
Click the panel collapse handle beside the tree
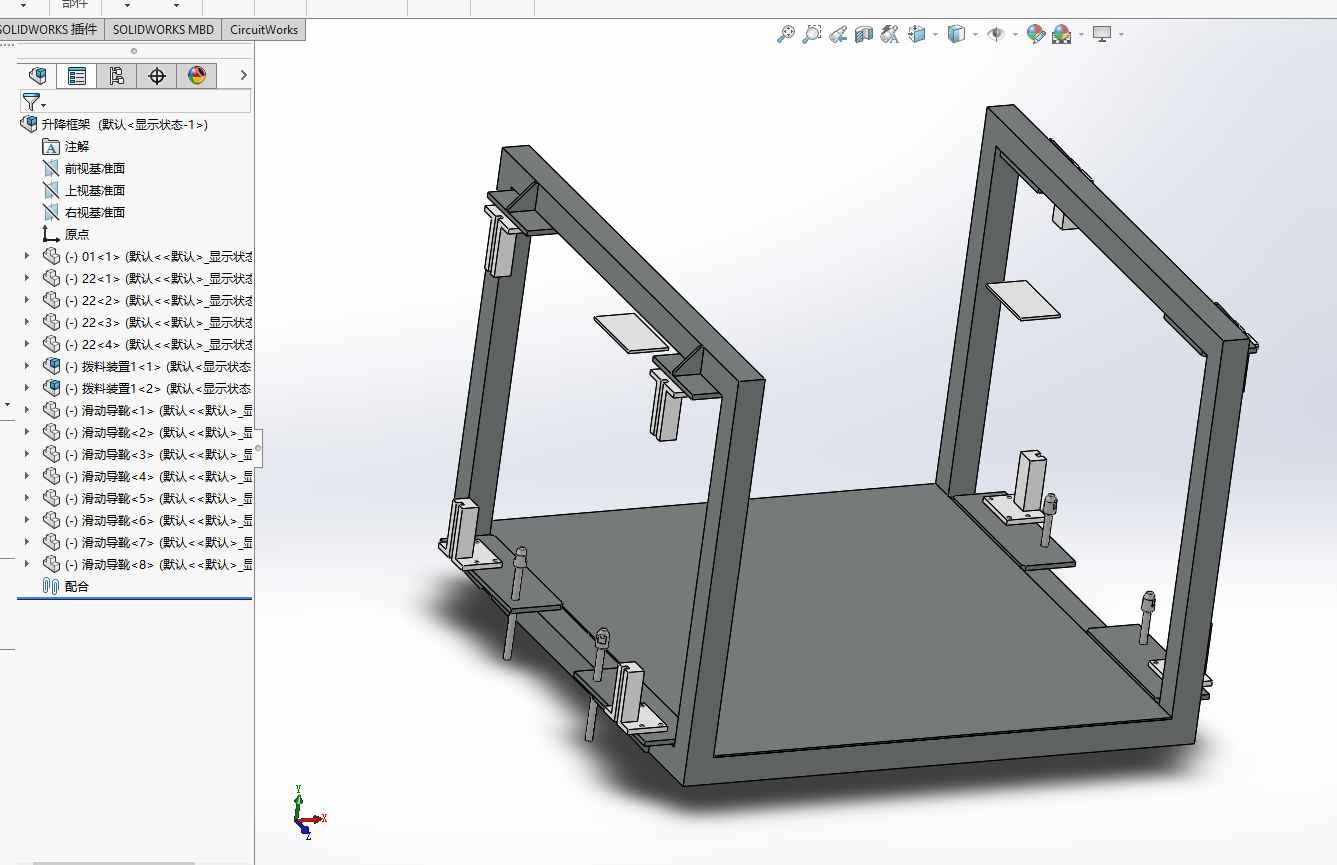257,448
